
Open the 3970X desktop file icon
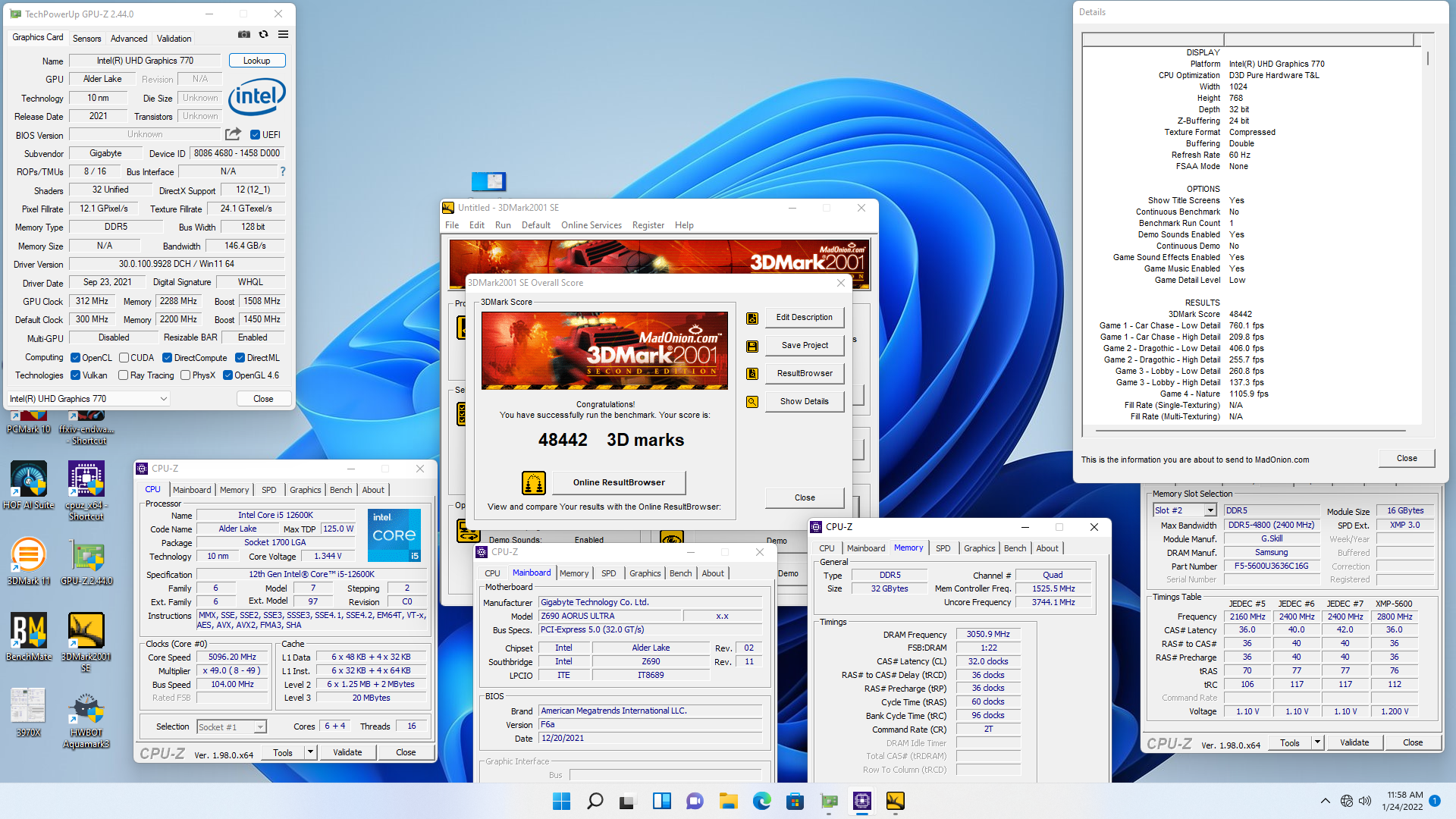[x=29, y=713]
